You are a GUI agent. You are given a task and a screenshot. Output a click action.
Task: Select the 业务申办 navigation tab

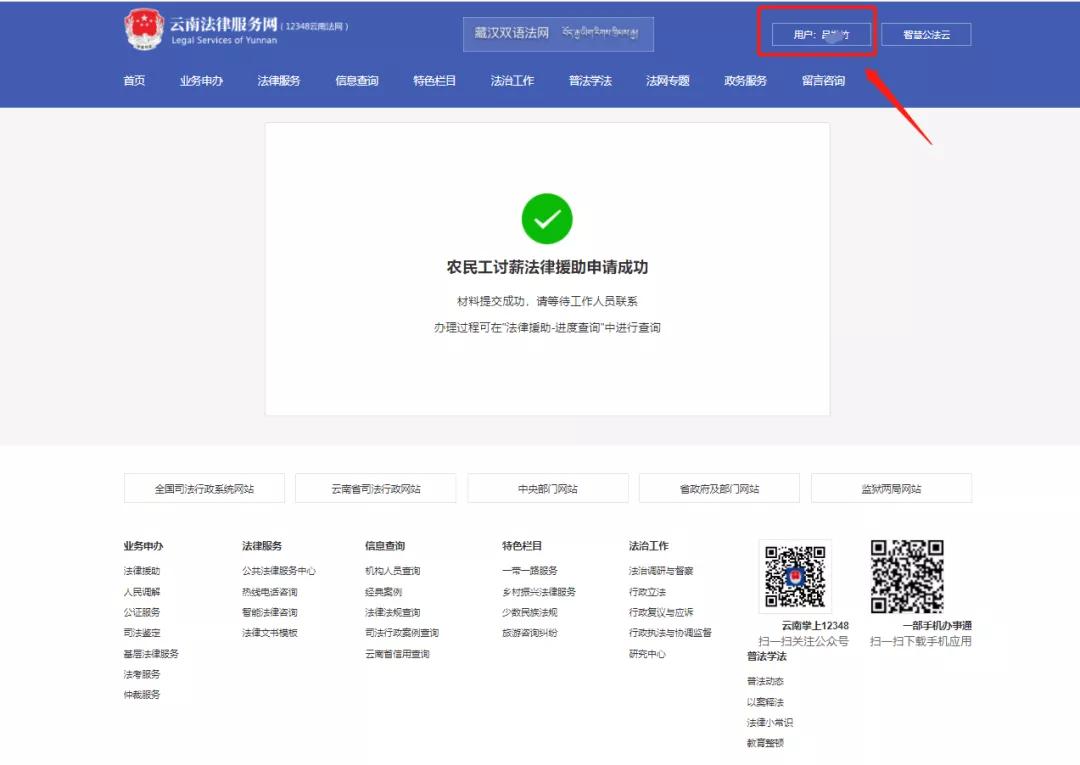tap(202, 81)
